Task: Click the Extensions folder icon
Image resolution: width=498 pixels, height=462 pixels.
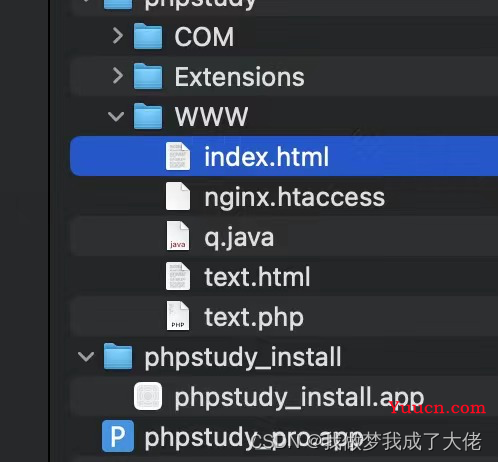Action: [x=148, y=76]
